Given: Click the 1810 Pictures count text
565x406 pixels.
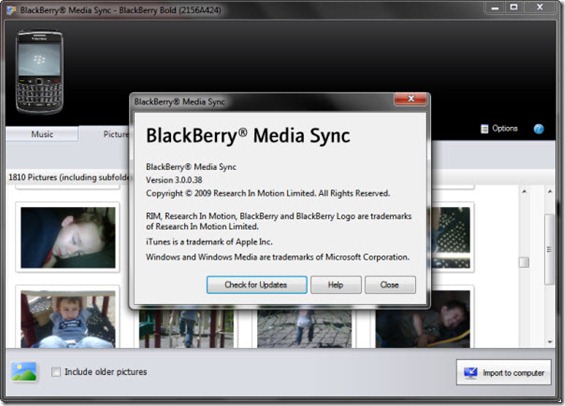Looking at the screenshot, I should 69,177.
